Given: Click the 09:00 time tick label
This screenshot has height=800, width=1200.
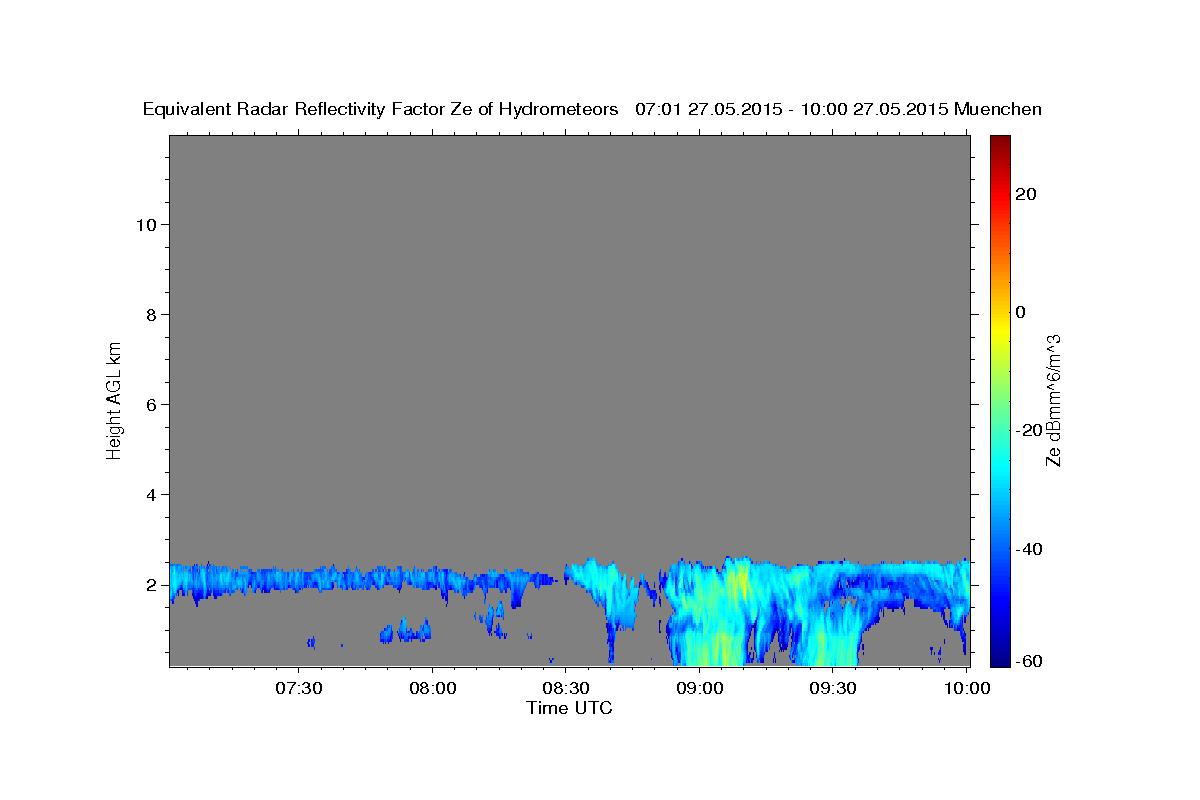Looking at the screenshot, I should [x=700, y=688].
